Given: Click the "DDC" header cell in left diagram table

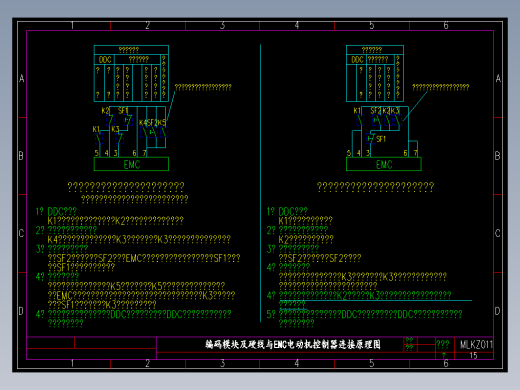Looking at the screenshot, I should [105, 60].
